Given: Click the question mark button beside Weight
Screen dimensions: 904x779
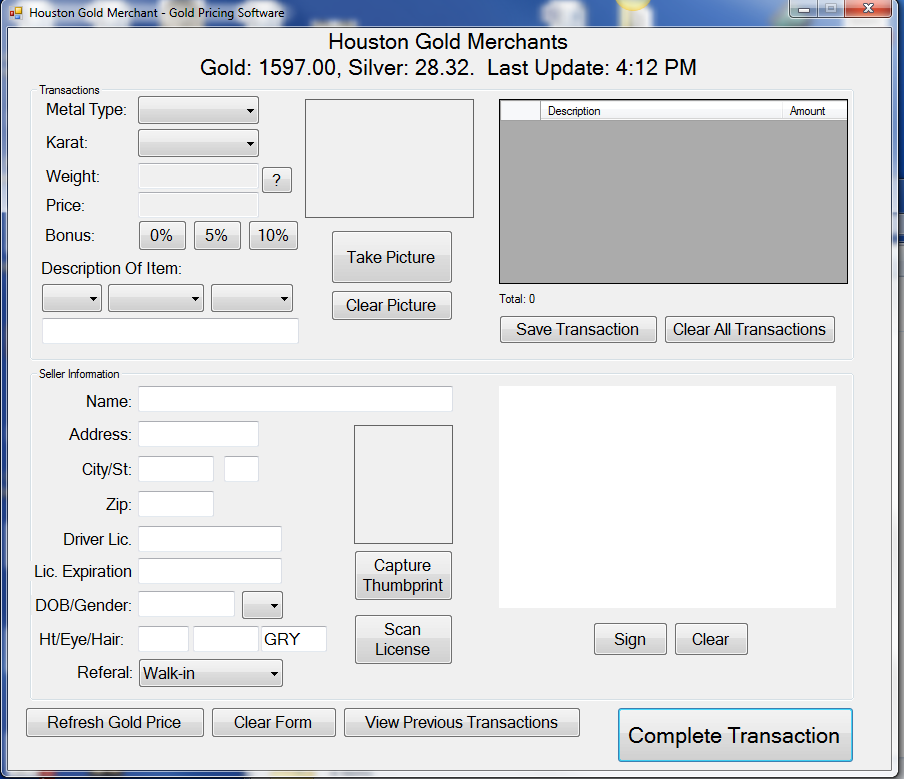Looking at the screenshot, I should coord(277,180).
